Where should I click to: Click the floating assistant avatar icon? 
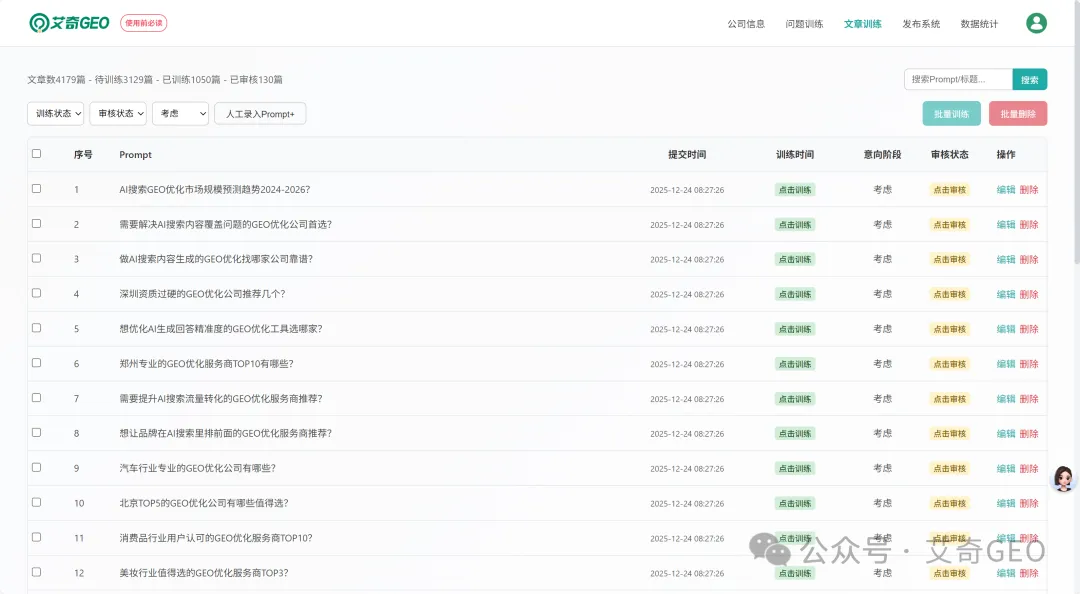(x=1063, y=478)
